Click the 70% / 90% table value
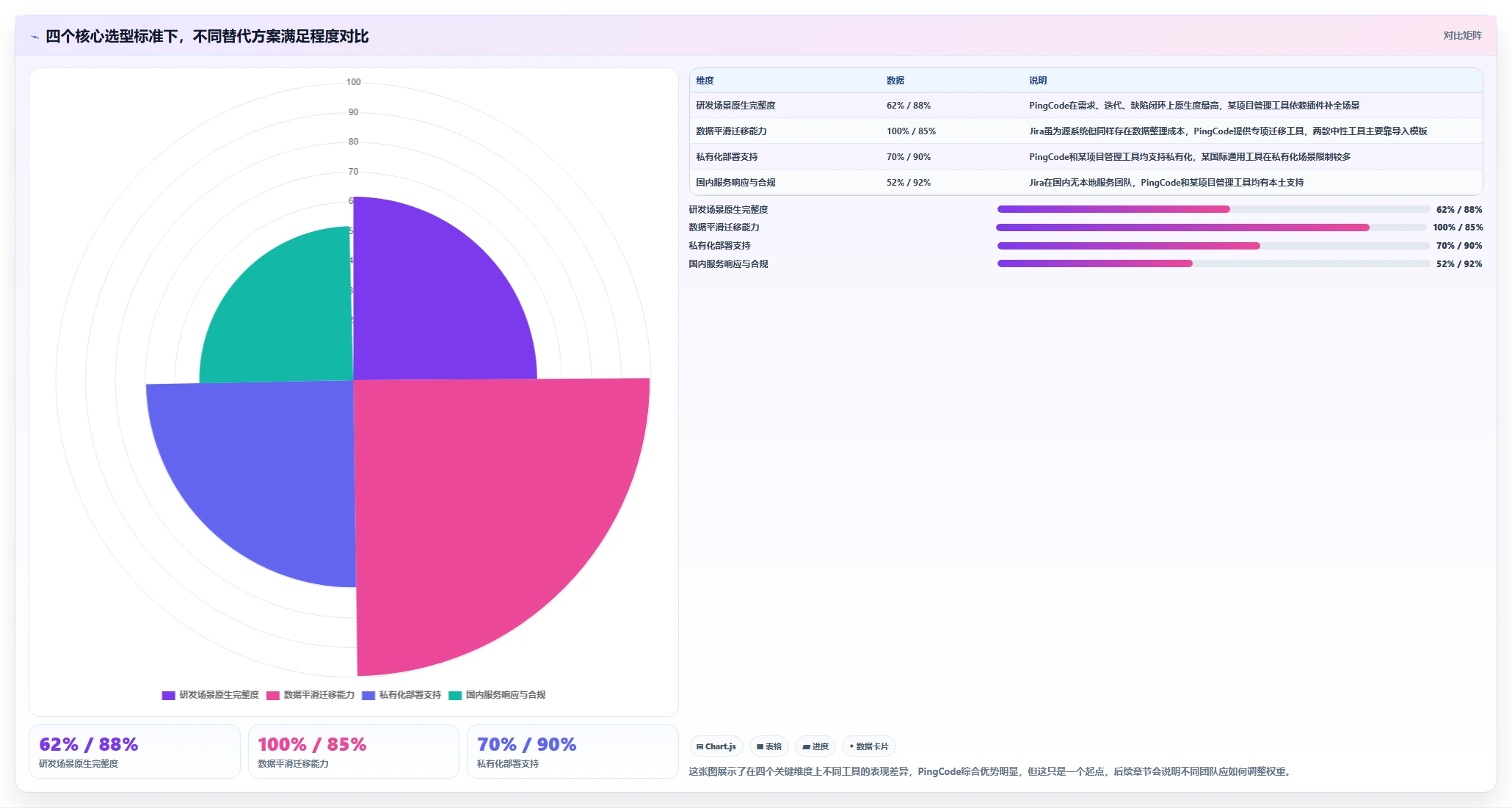This screenshot has width=1512, height=808. (x=909, y=157)
